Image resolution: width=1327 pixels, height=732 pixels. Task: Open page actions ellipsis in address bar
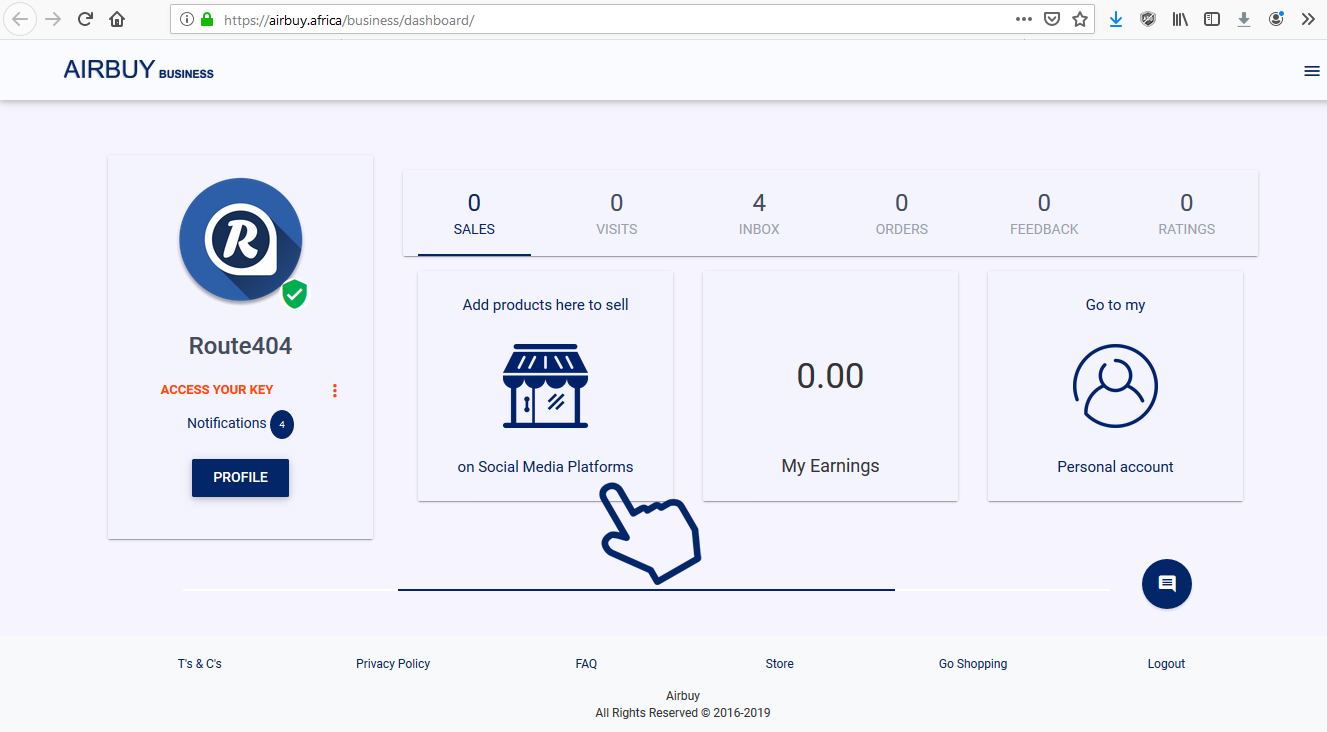click(x=1023, y=19)
